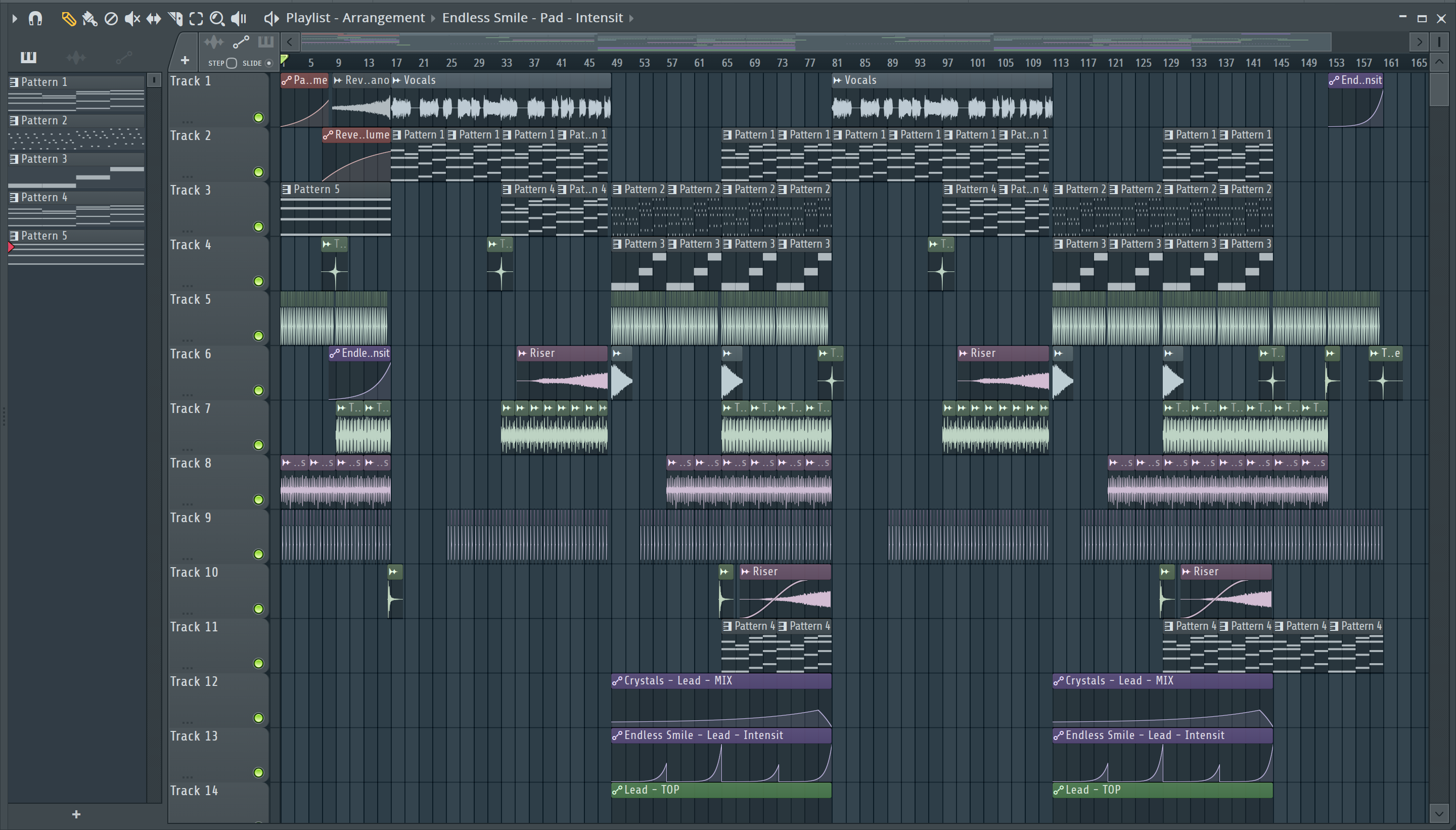Open the first Crystals - Lead - MIX clip menu

pyautogui.click(x=617, y=681)
